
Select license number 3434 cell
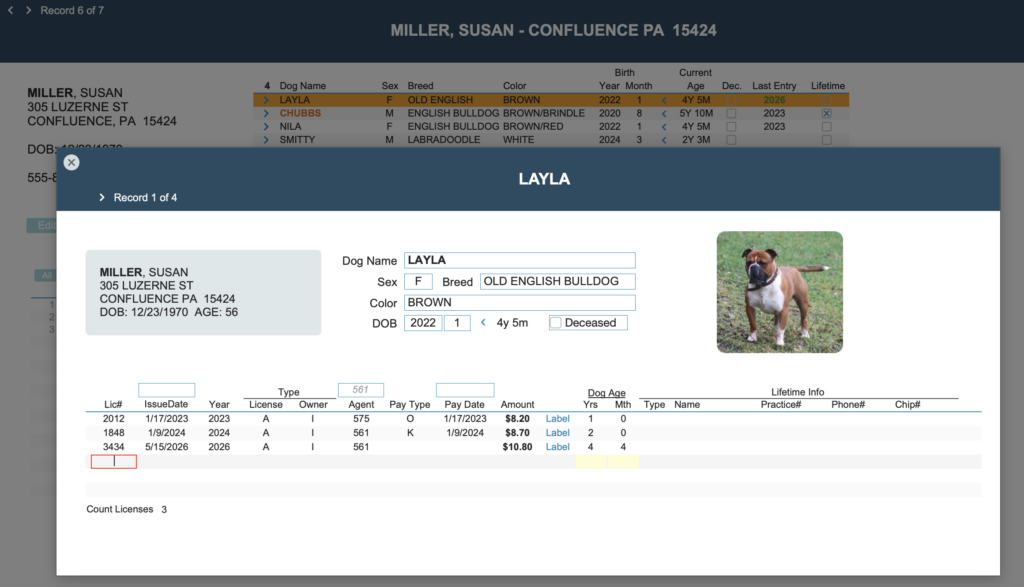[x=114, y=447]
